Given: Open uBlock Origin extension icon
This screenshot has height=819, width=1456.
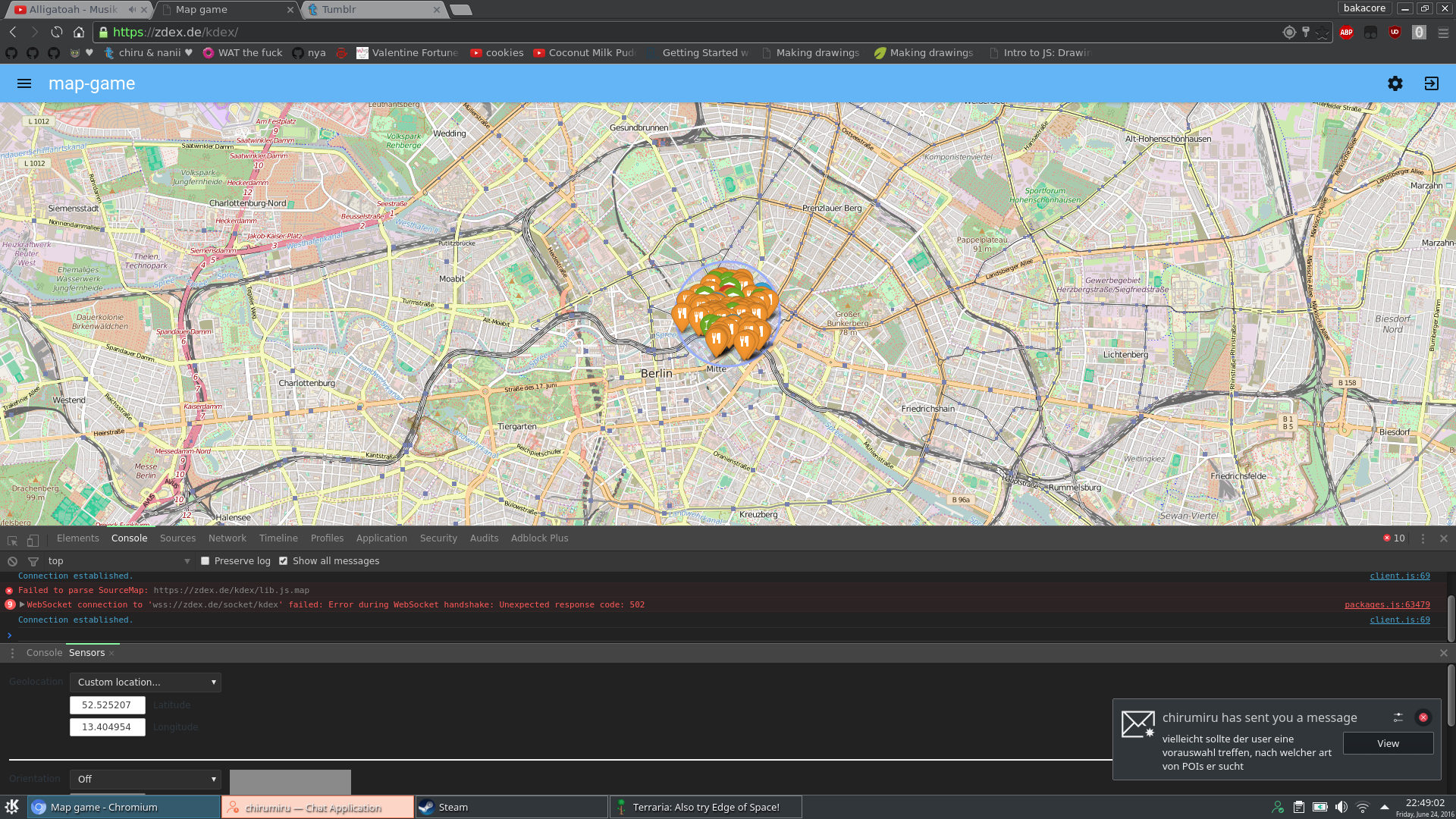Looking at the screenshot, I should tap(1395, 32).
